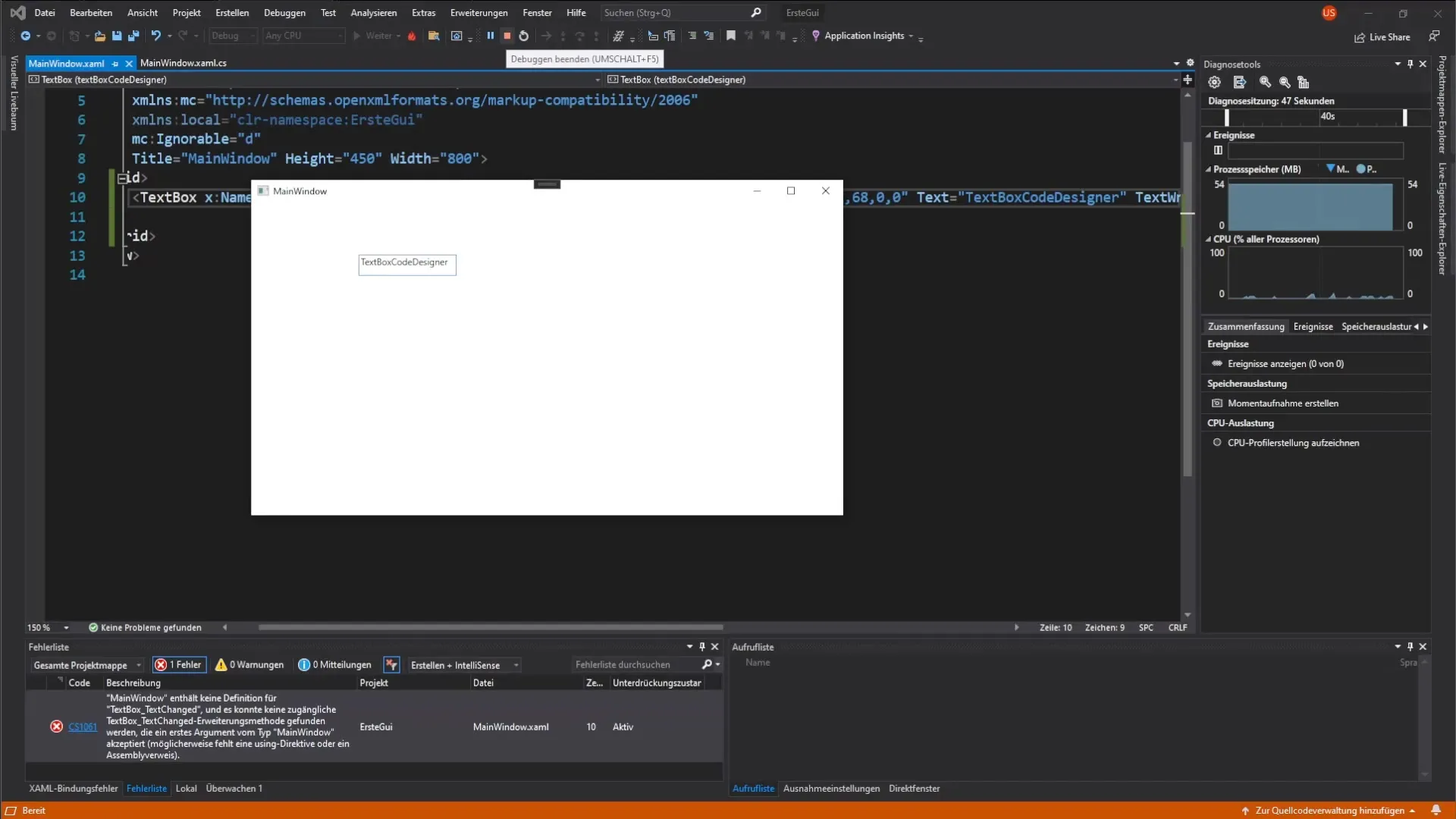Close the Diagnosetools panel
1456x819 pixels.
[1423, 64]
